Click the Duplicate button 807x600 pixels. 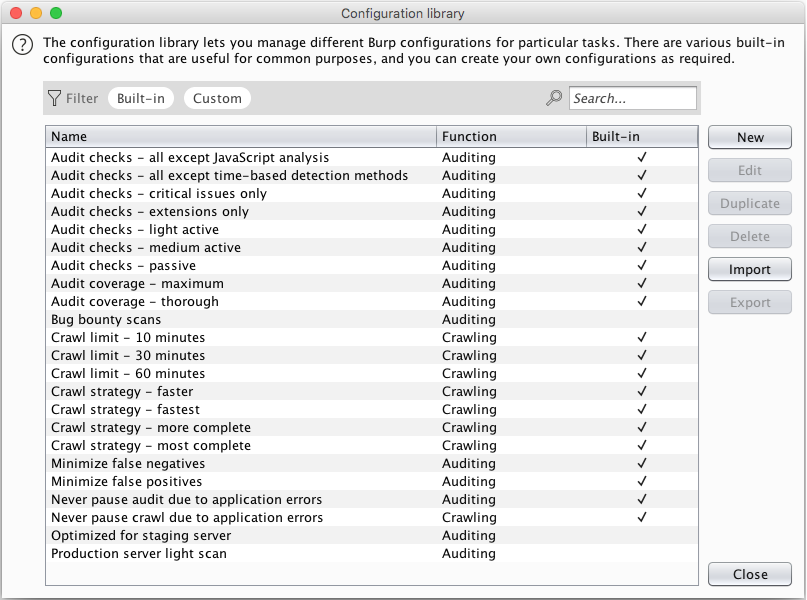click(x=749, y=203)
